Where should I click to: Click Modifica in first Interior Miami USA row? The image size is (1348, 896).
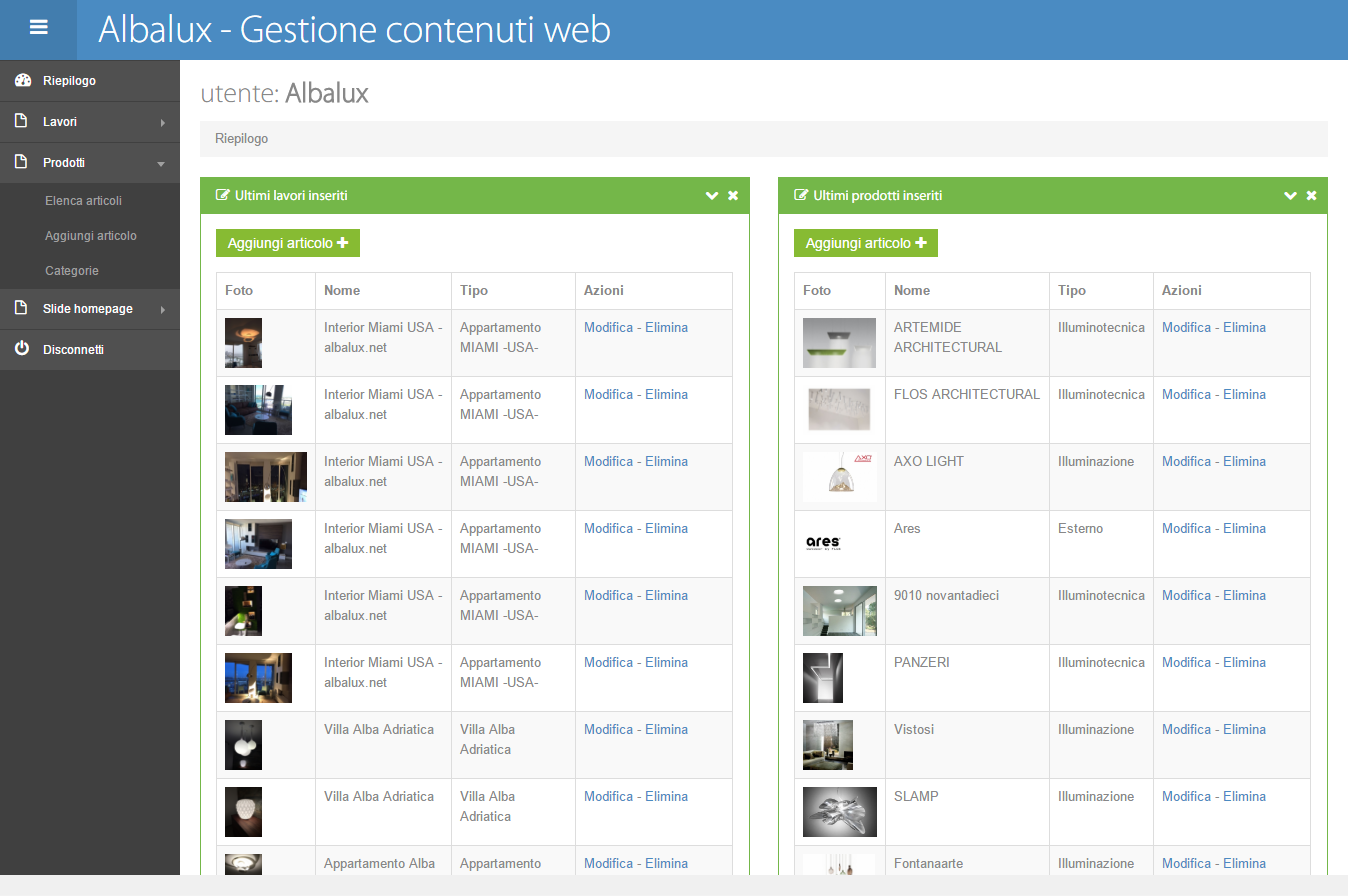tap(608, 327)
